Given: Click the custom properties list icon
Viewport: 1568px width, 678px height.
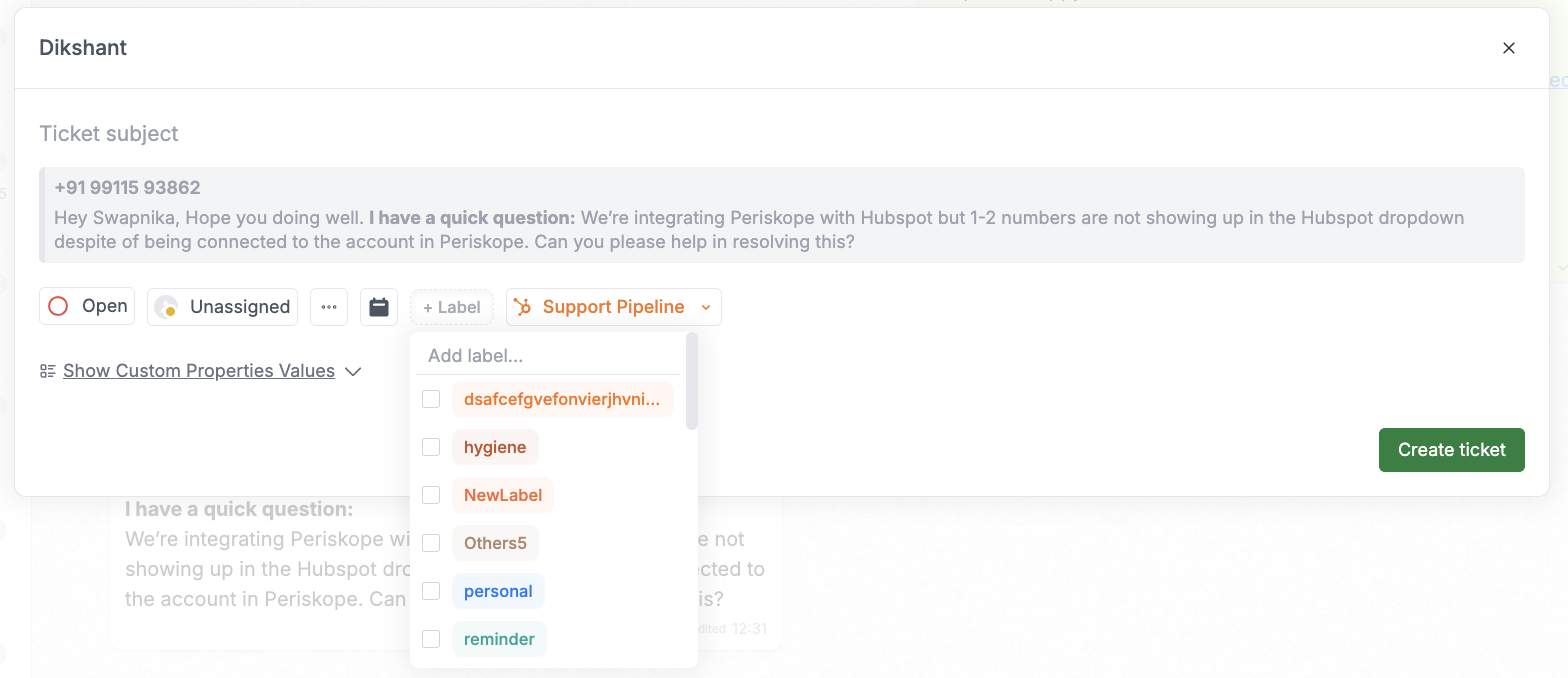Looking at the screenshot, I should pyautogui.click(x=47, y=371).
